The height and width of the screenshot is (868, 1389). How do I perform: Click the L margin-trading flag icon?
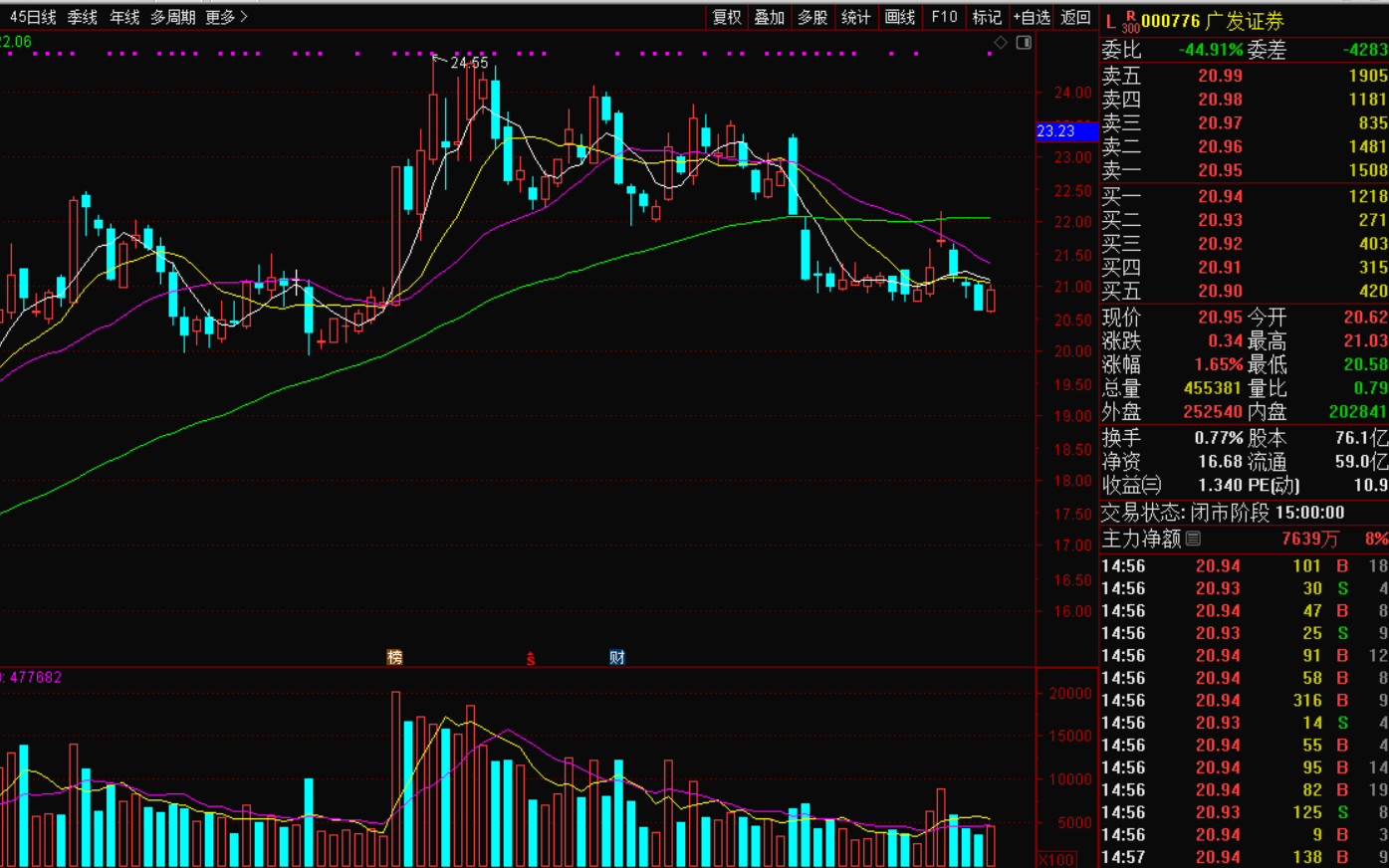point(1110,21)
